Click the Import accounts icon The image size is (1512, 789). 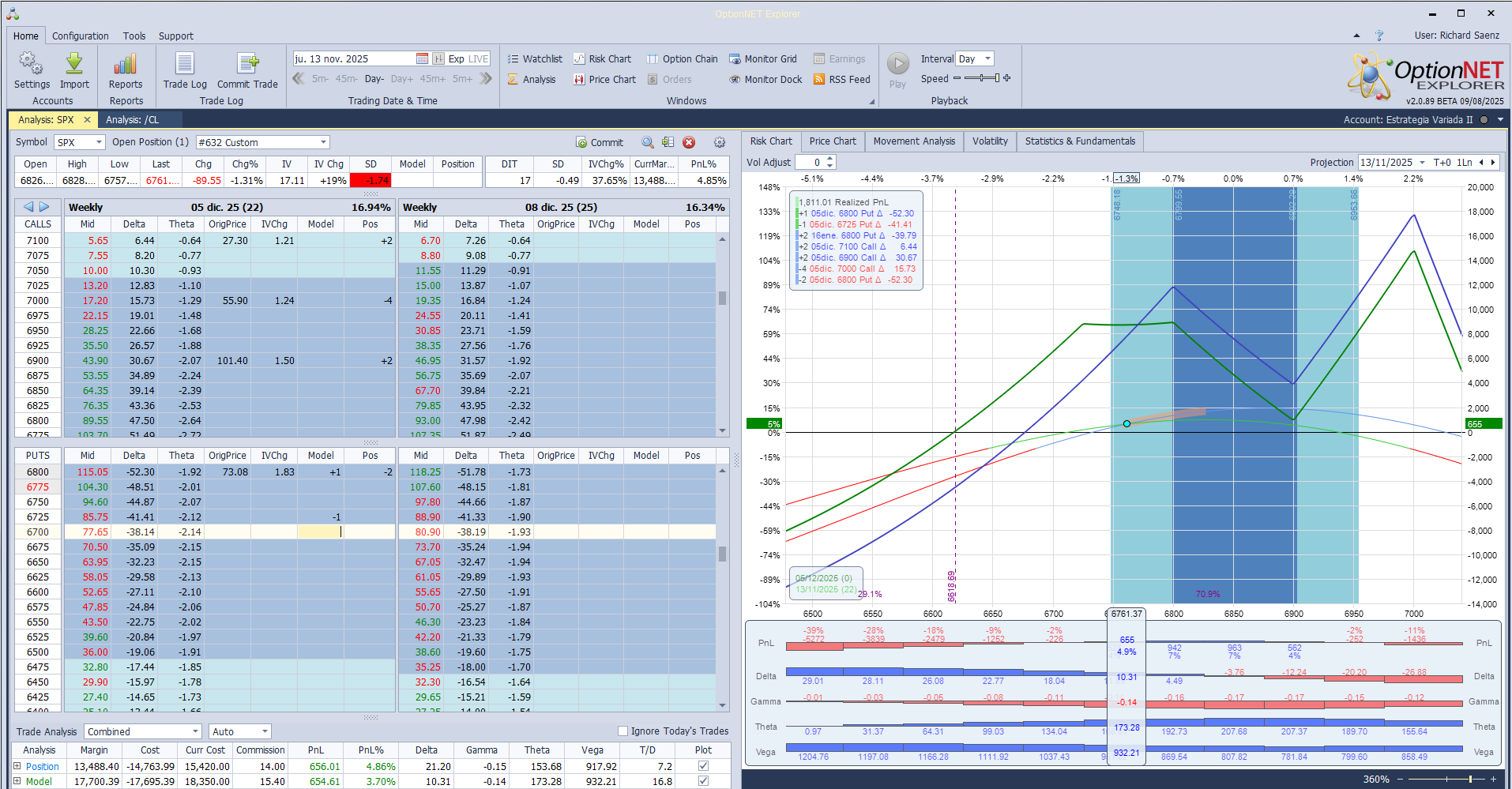click(x=74, y=64)
